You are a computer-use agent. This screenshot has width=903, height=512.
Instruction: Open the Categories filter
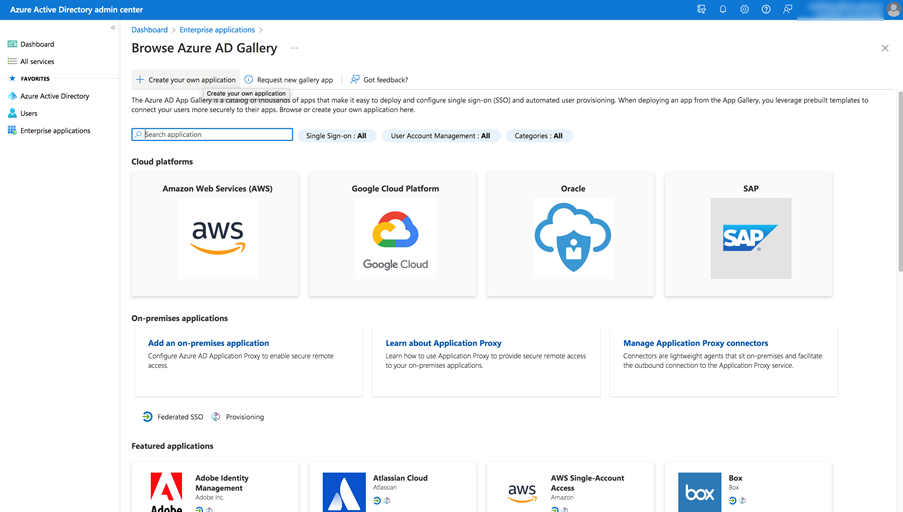[x=538, y=136]
